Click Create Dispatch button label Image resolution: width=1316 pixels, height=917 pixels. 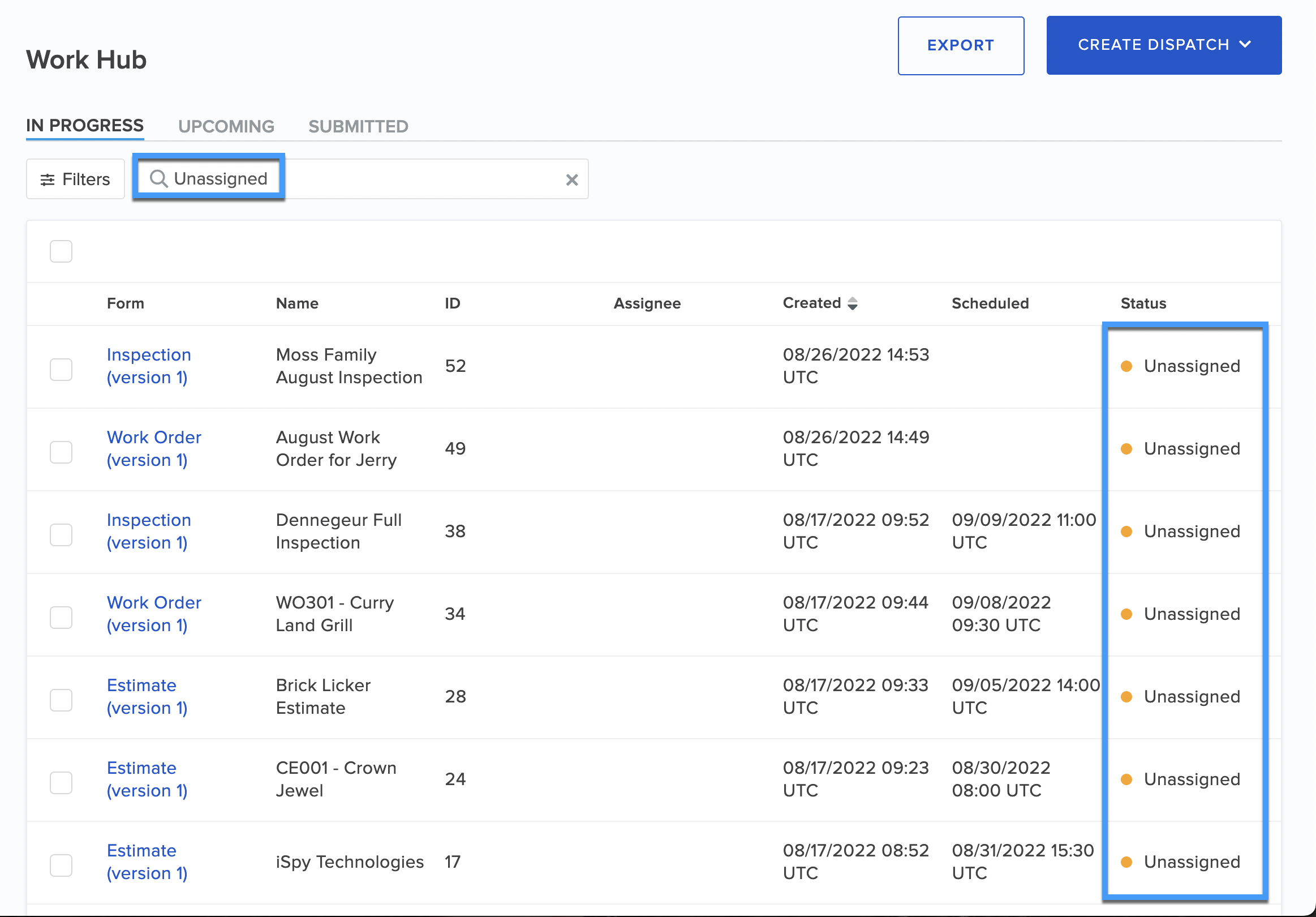point(1153,45)
